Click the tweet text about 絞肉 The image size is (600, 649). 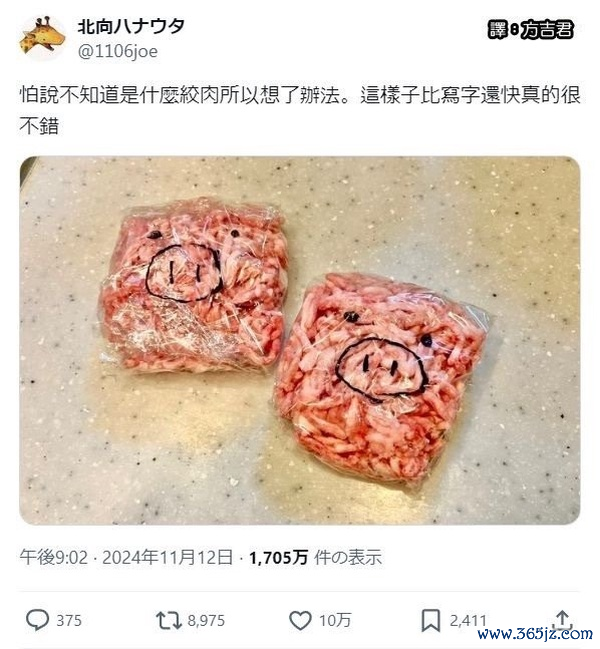pyautogui.click(x=300, y=110)
